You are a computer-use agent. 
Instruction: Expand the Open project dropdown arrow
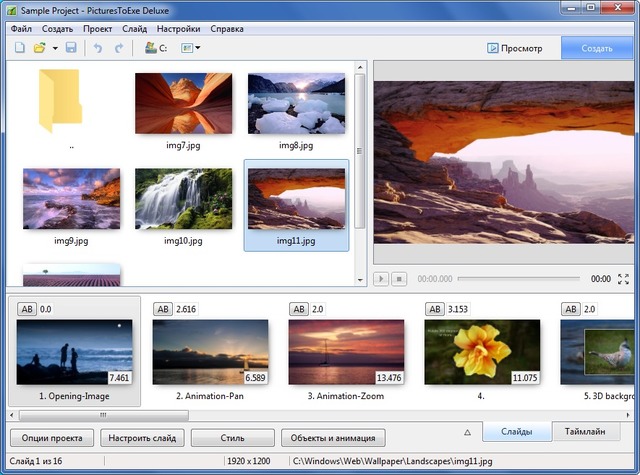[54, 48]
